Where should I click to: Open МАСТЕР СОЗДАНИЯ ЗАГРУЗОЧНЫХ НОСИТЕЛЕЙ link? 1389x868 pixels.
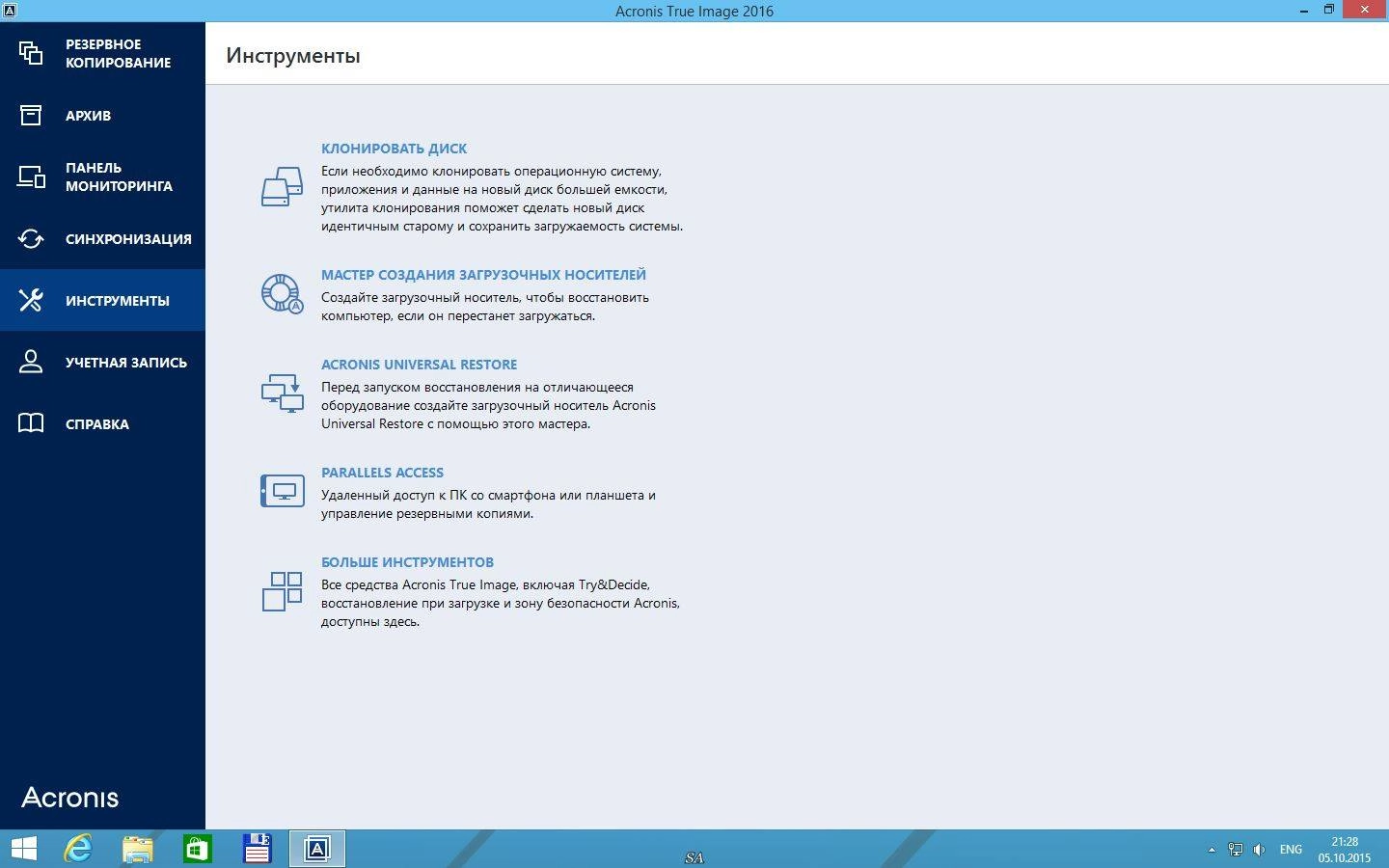[483, 275]
